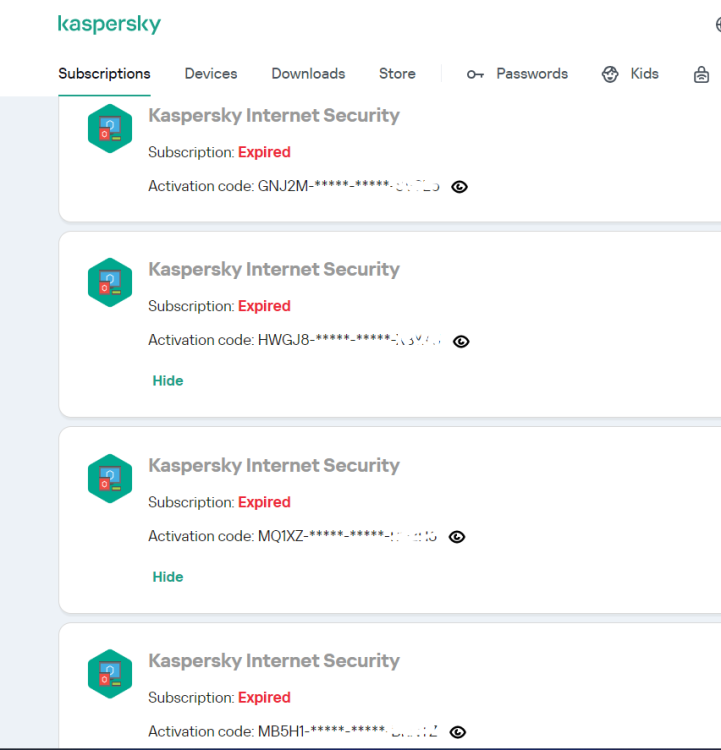Click product icon of the MB5H1 subscription
The image size is (721, 750).
pos(110,674)
